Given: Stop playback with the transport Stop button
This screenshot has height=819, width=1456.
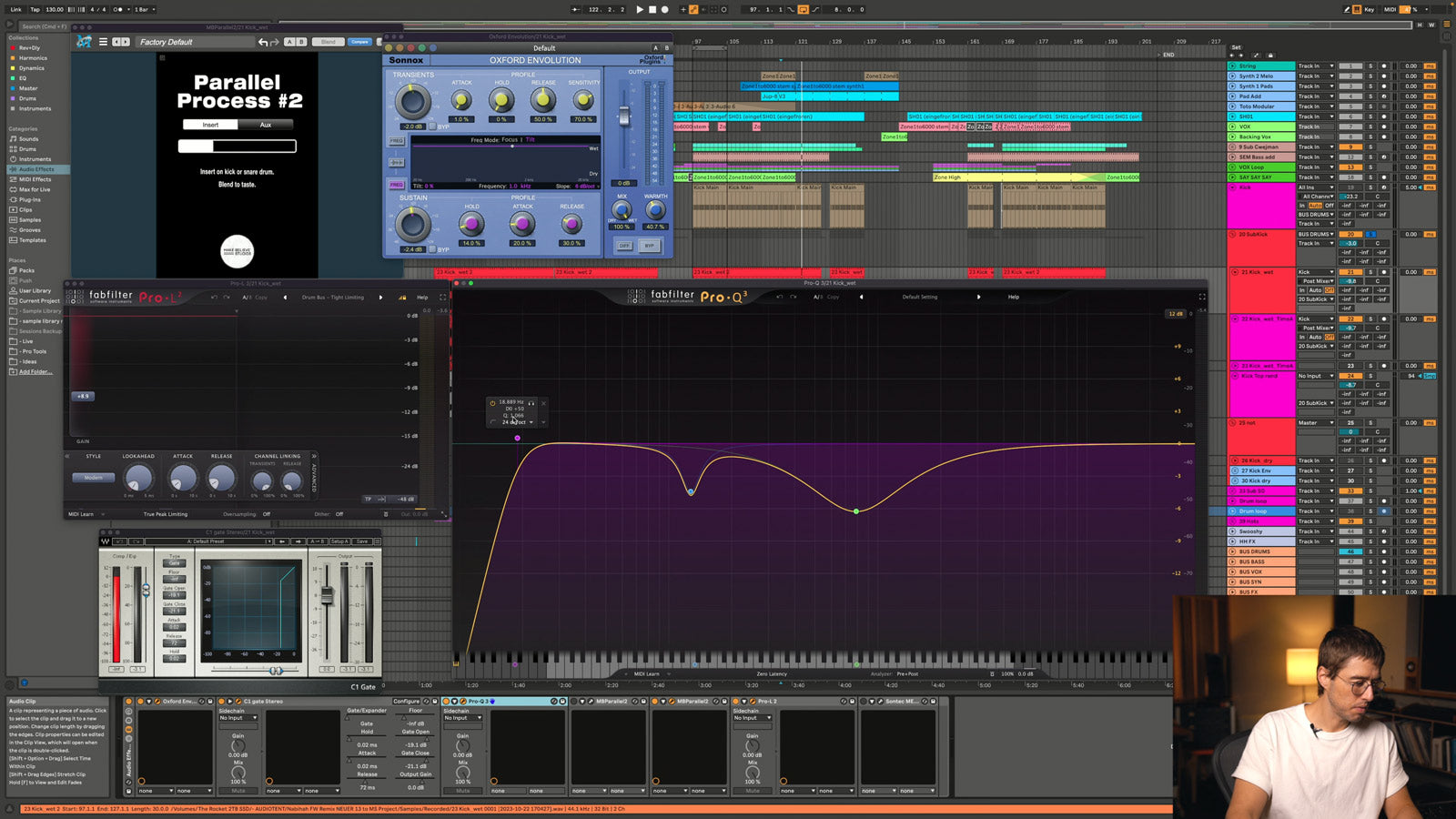Looking at the screenshot, I should coord(652,9).
